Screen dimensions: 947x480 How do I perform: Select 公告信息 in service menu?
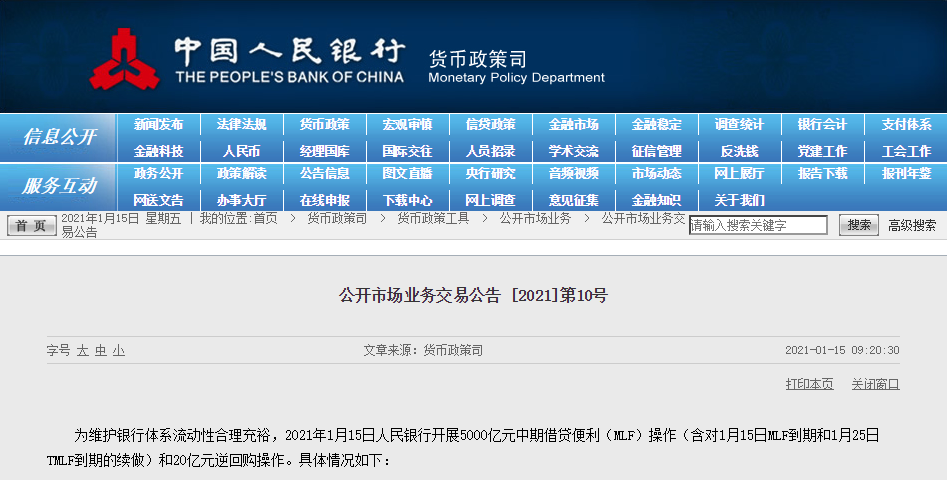324,174
